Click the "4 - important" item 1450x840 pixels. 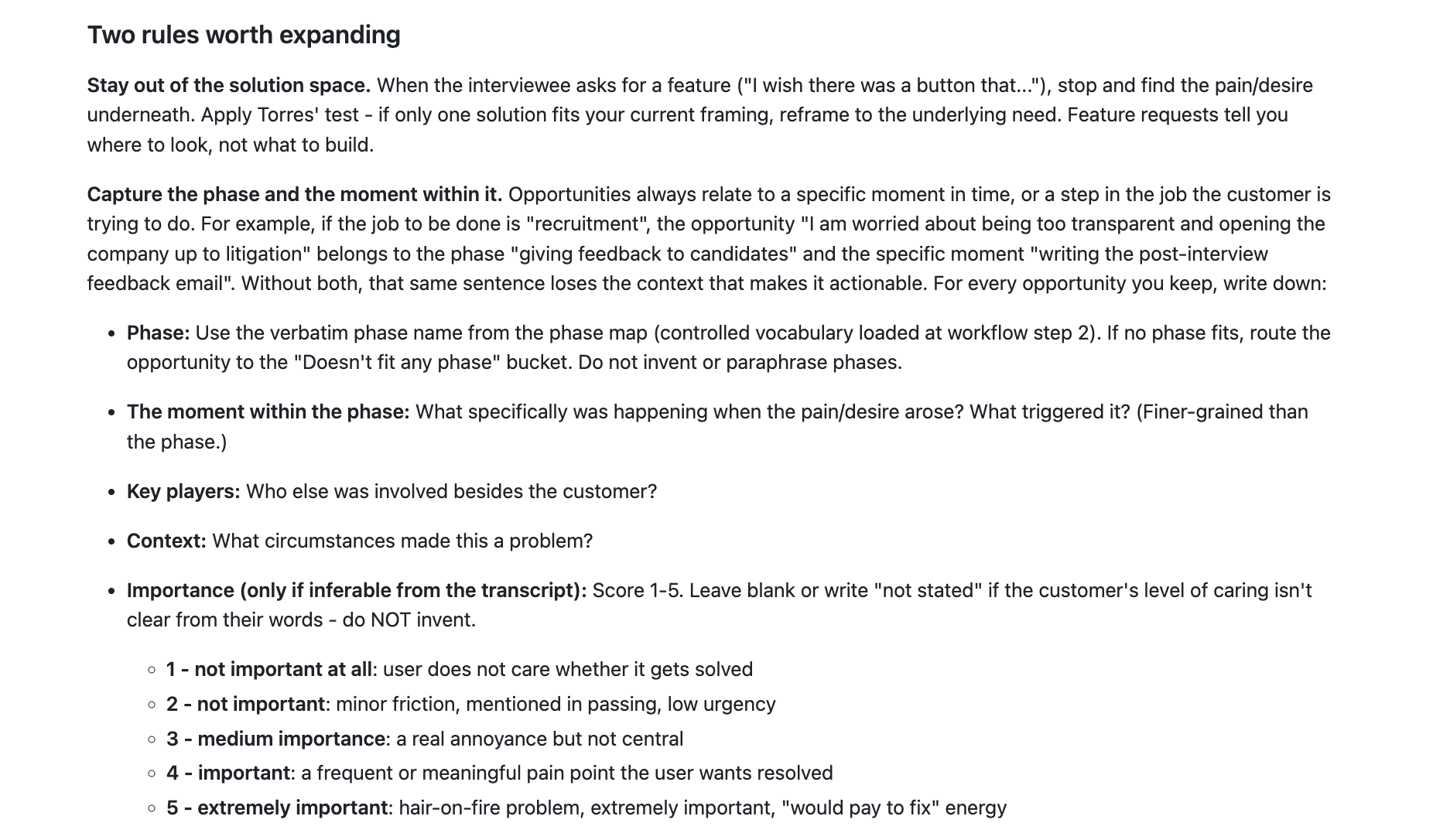(x=228, y=773)
